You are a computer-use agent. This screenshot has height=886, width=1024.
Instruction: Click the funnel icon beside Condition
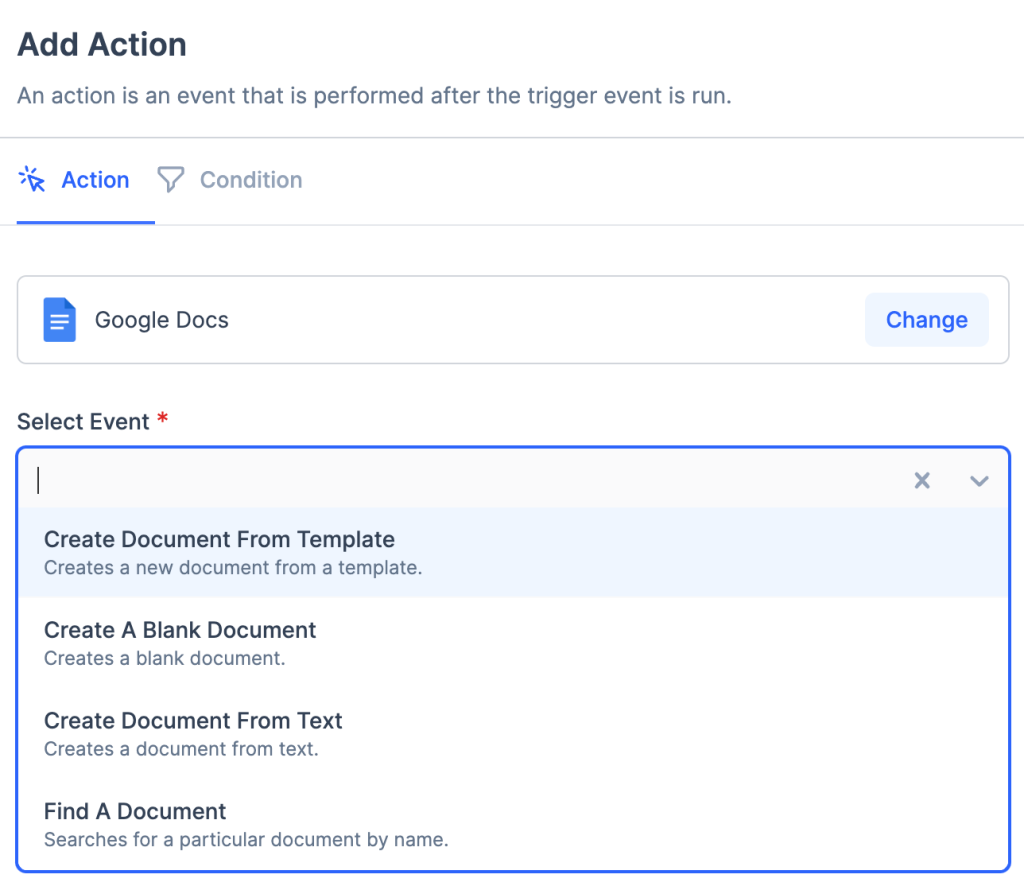point(171,180)
